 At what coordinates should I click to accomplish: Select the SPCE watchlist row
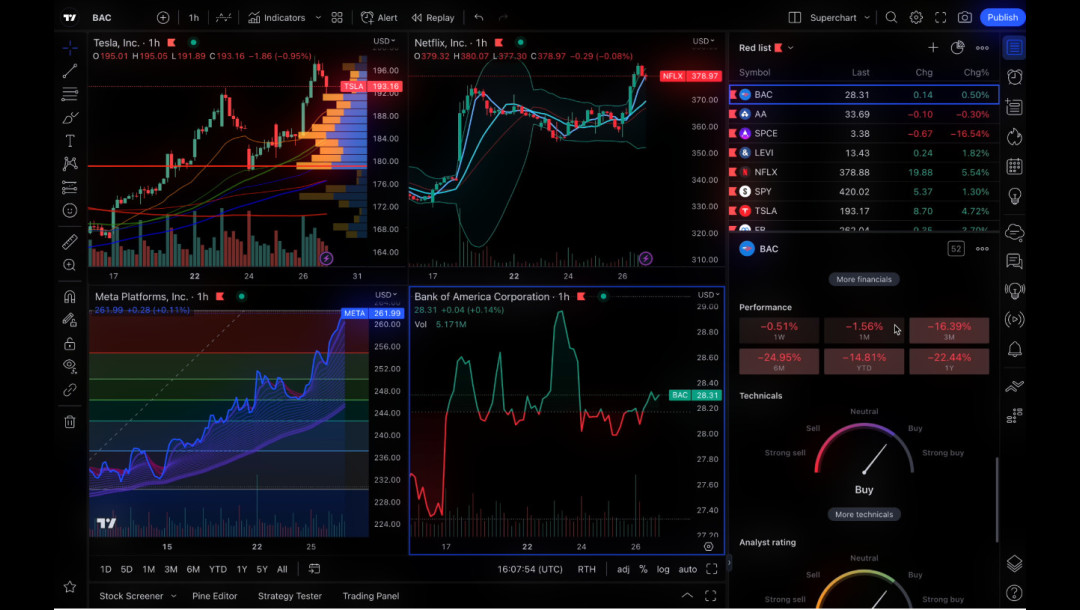(x=864, y=134)
